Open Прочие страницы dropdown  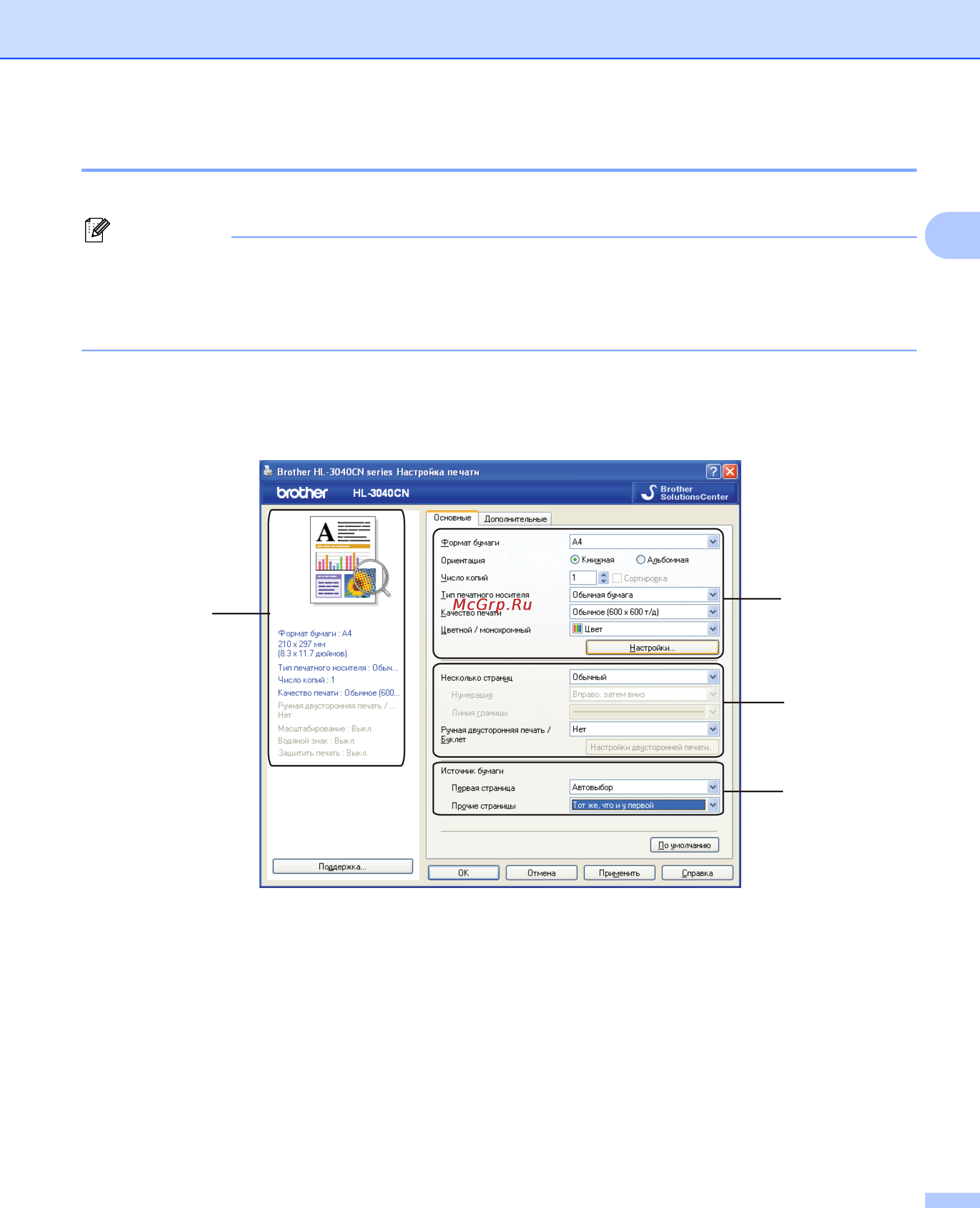(644, 805)
